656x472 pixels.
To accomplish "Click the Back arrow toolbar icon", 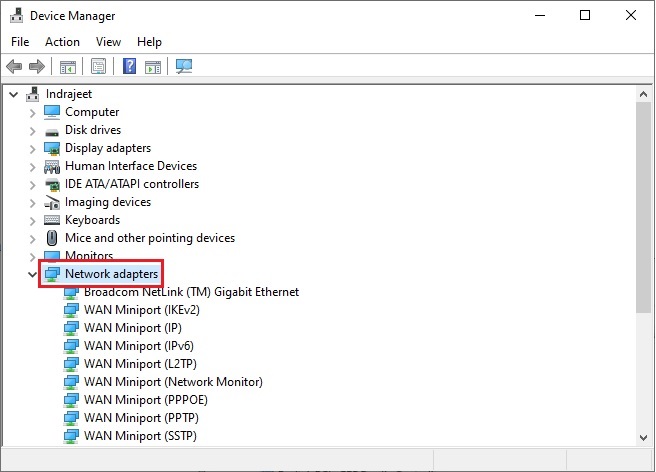I will (14, 66).
